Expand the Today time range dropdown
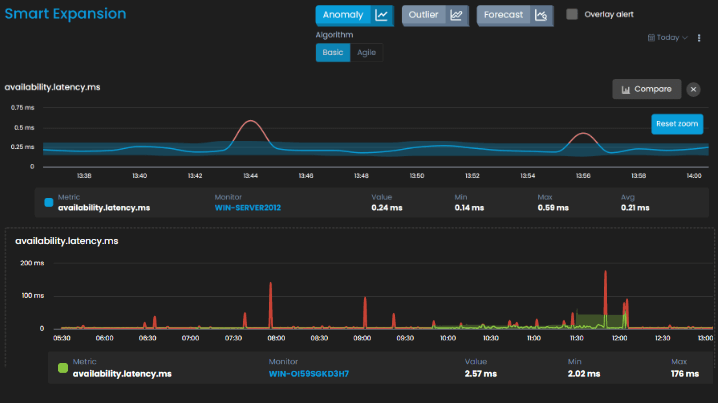Viewport: 718px width, 403px height. [670, 38]
